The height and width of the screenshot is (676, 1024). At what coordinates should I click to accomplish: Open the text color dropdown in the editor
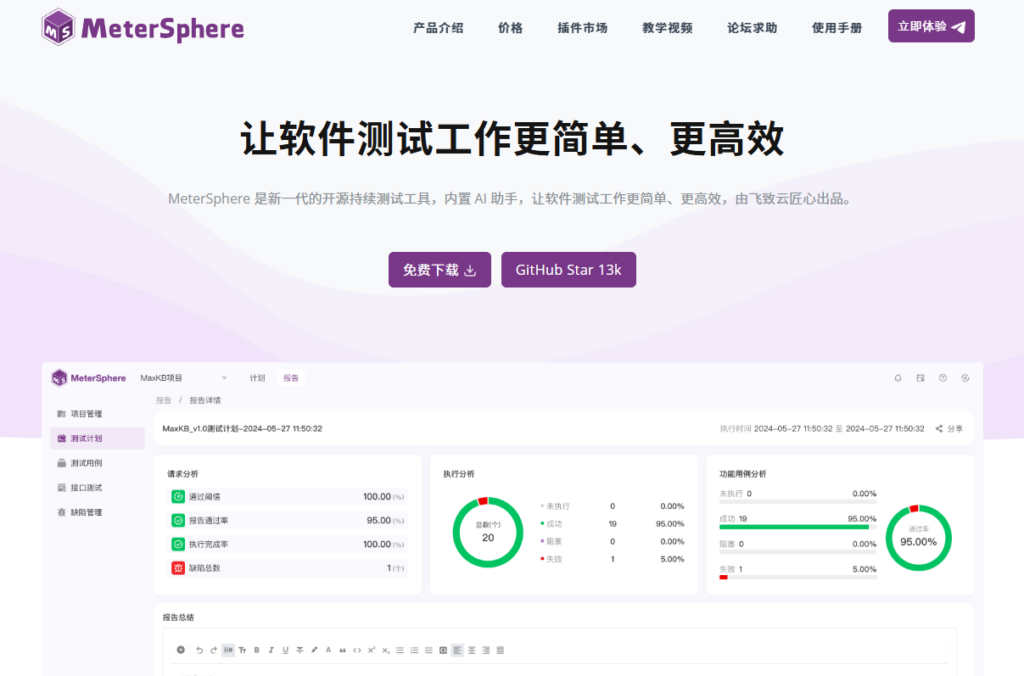click(328, 650)
